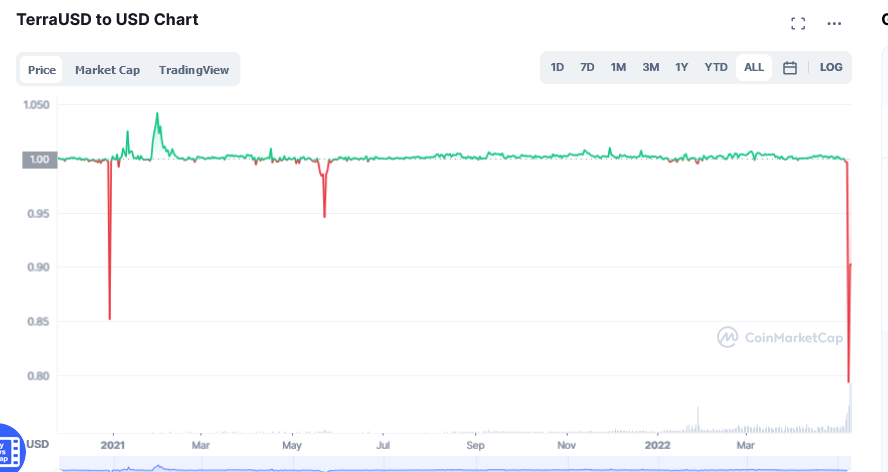Open fullscreen chart view icon
Image resolution: width=888 pixels, height=472 pixels.
[798, 23]
